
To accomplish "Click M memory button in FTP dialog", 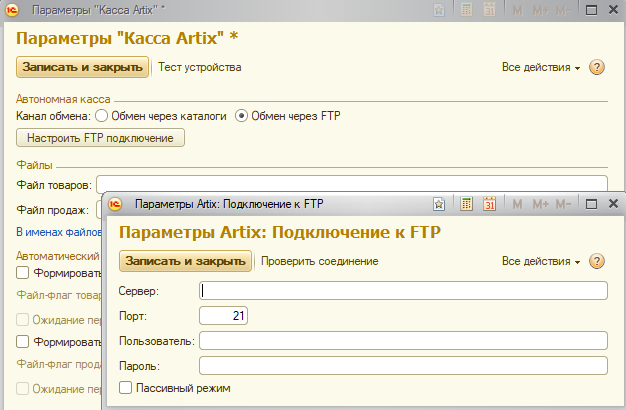I will pyautogui.click(x=517, y=204).
